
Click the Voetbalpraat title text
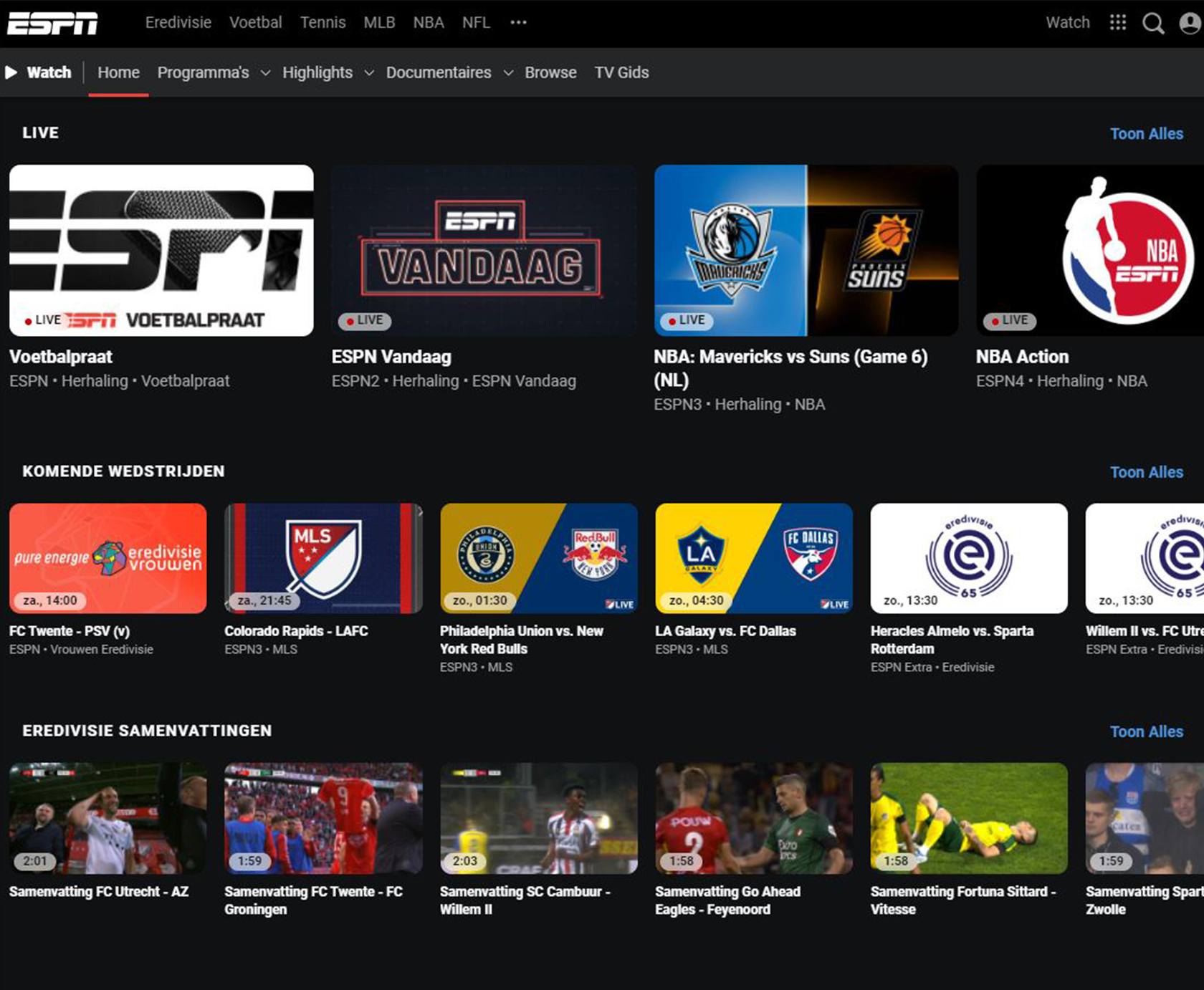pyautogui.click(x=61, y=357)
